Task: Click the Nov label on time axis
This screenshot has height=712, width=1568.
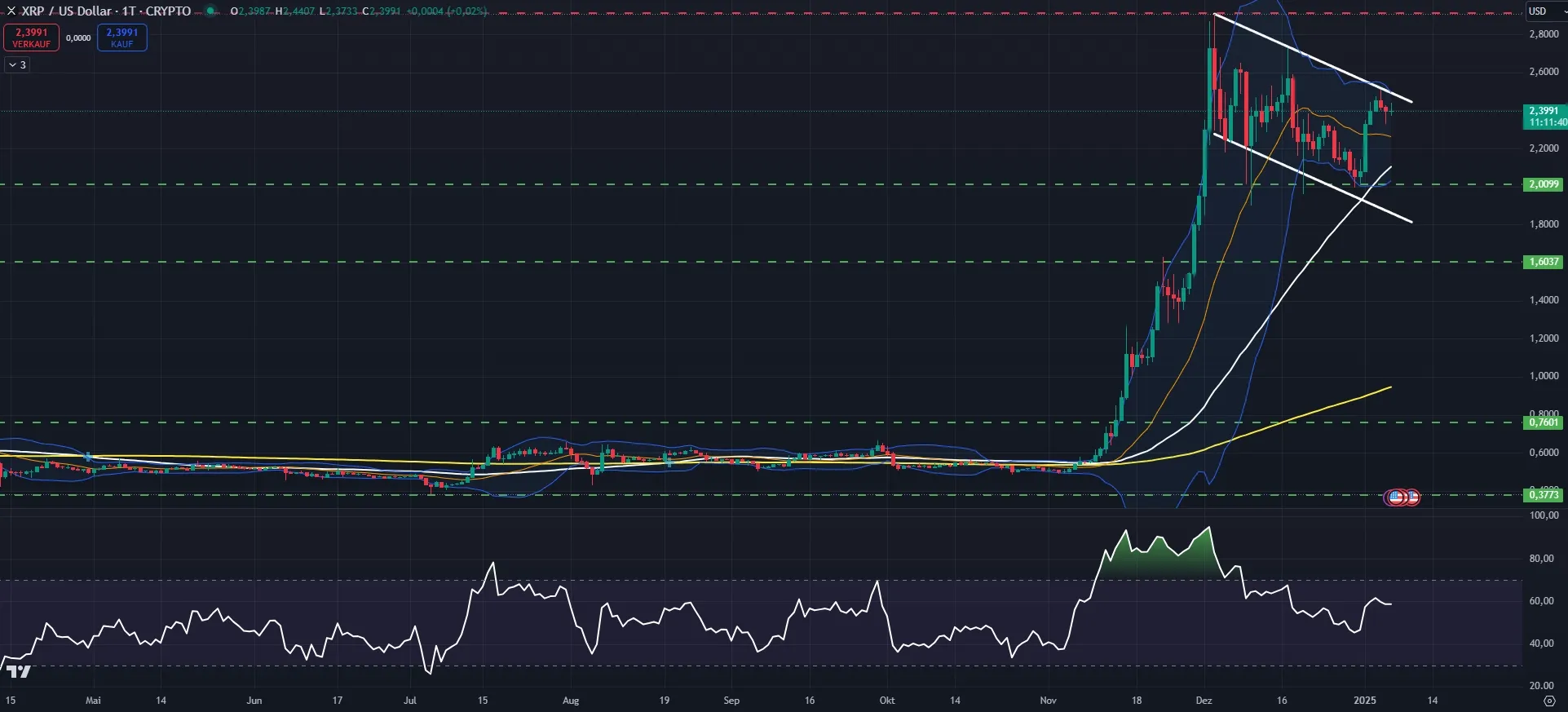Action: [x=1049, y=701]
